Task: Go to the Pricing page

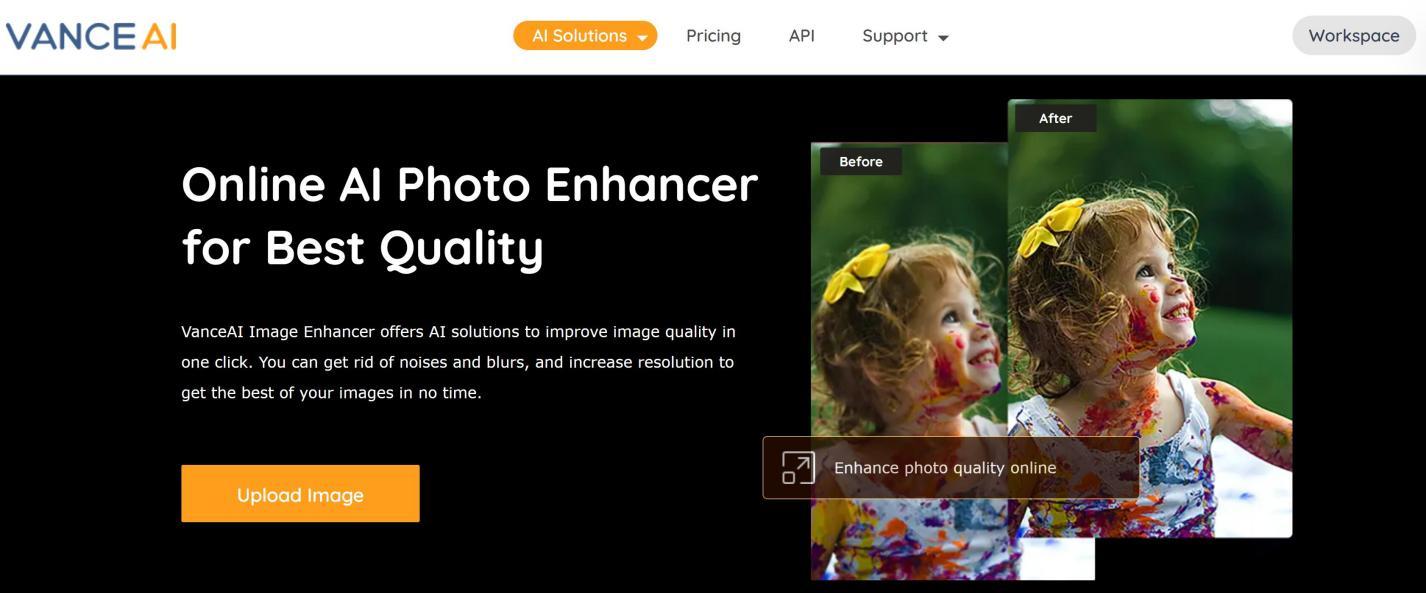Action: pyautogui.click(x=713, y=36)
